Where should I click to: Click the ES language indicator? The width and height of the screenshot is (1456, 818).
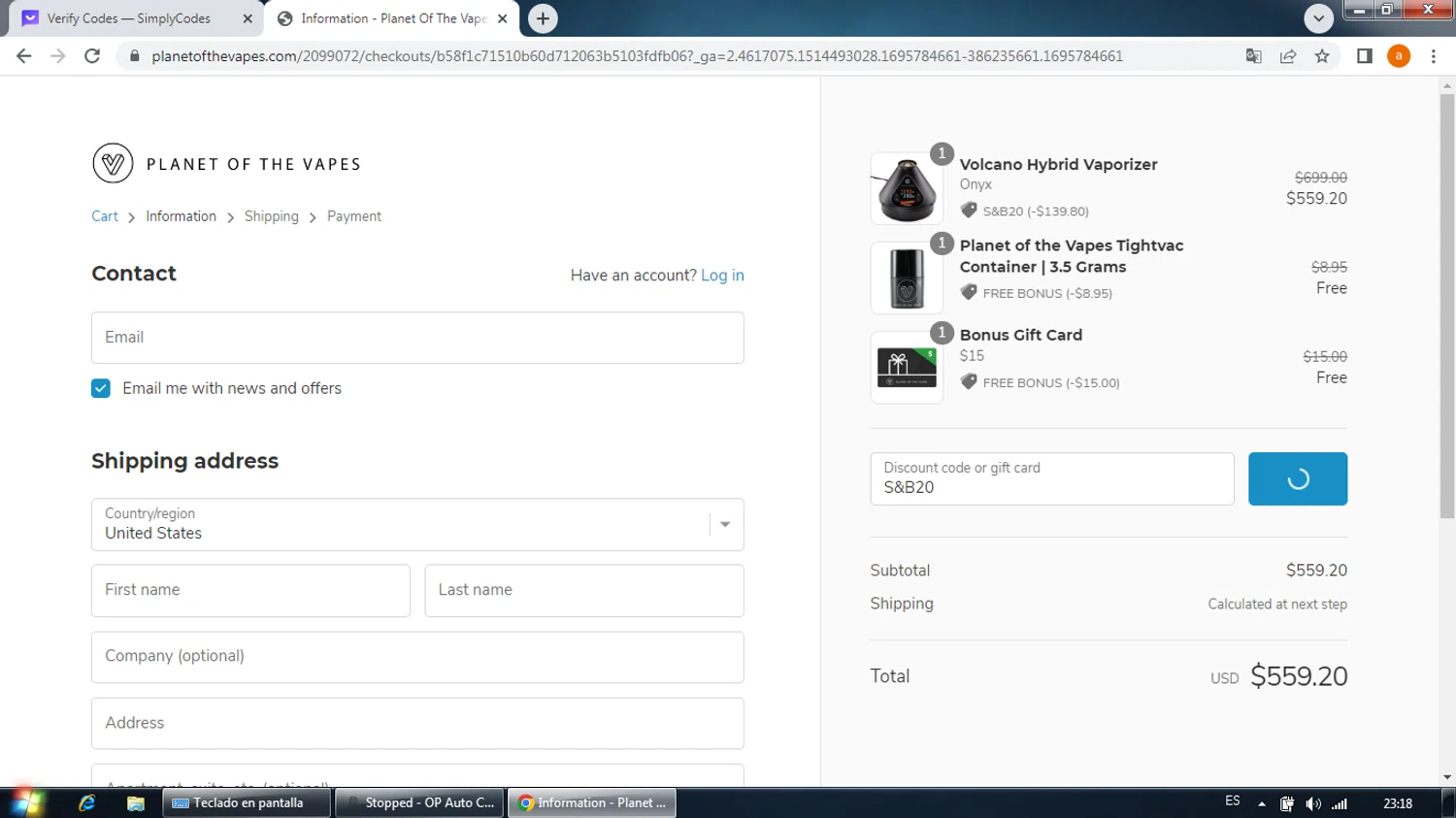tap(1233, 802)
